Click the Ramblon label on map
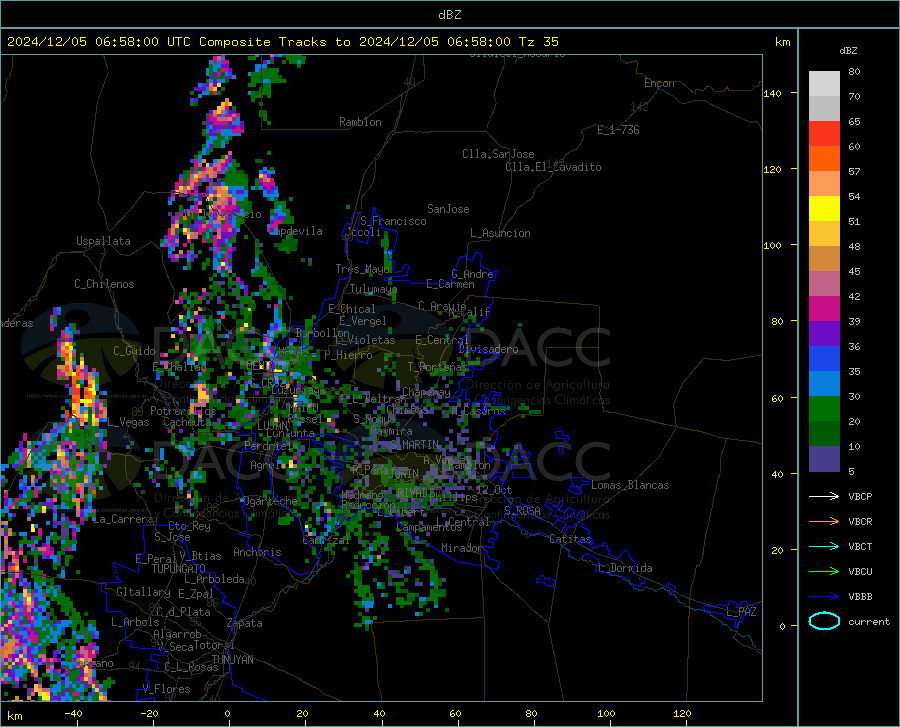The width and height of the screenshot is (900, 727). point(360,122)
